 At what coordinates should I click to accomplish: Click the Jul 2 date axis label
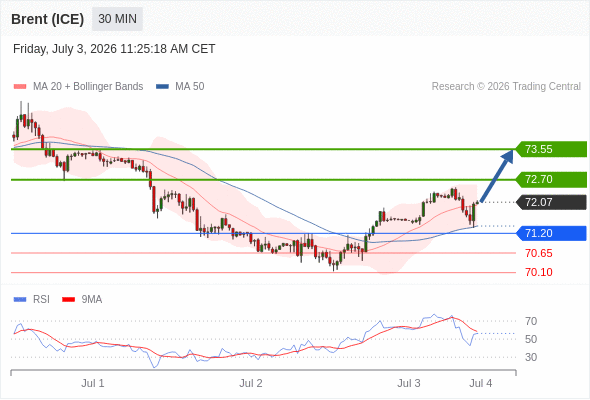[x=251, y=383]
